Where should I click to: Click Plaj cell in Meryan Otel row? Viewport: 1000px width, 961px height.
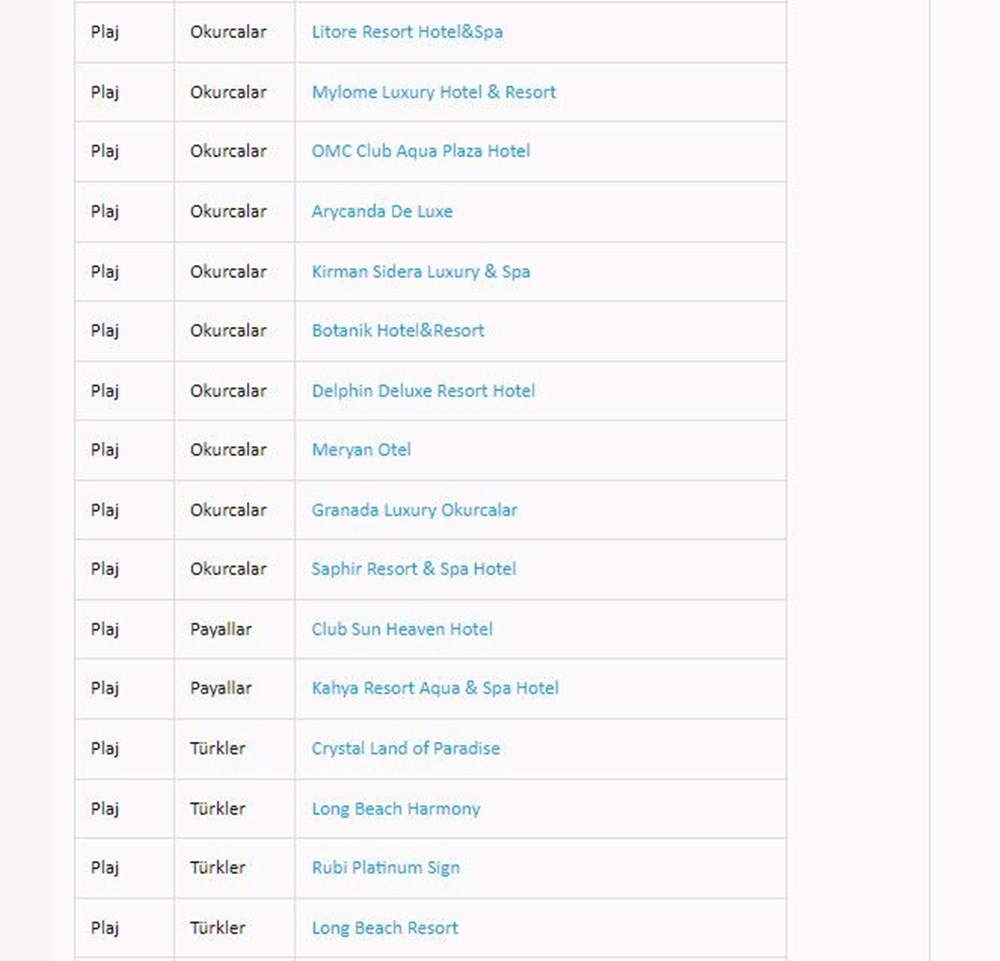105,449
